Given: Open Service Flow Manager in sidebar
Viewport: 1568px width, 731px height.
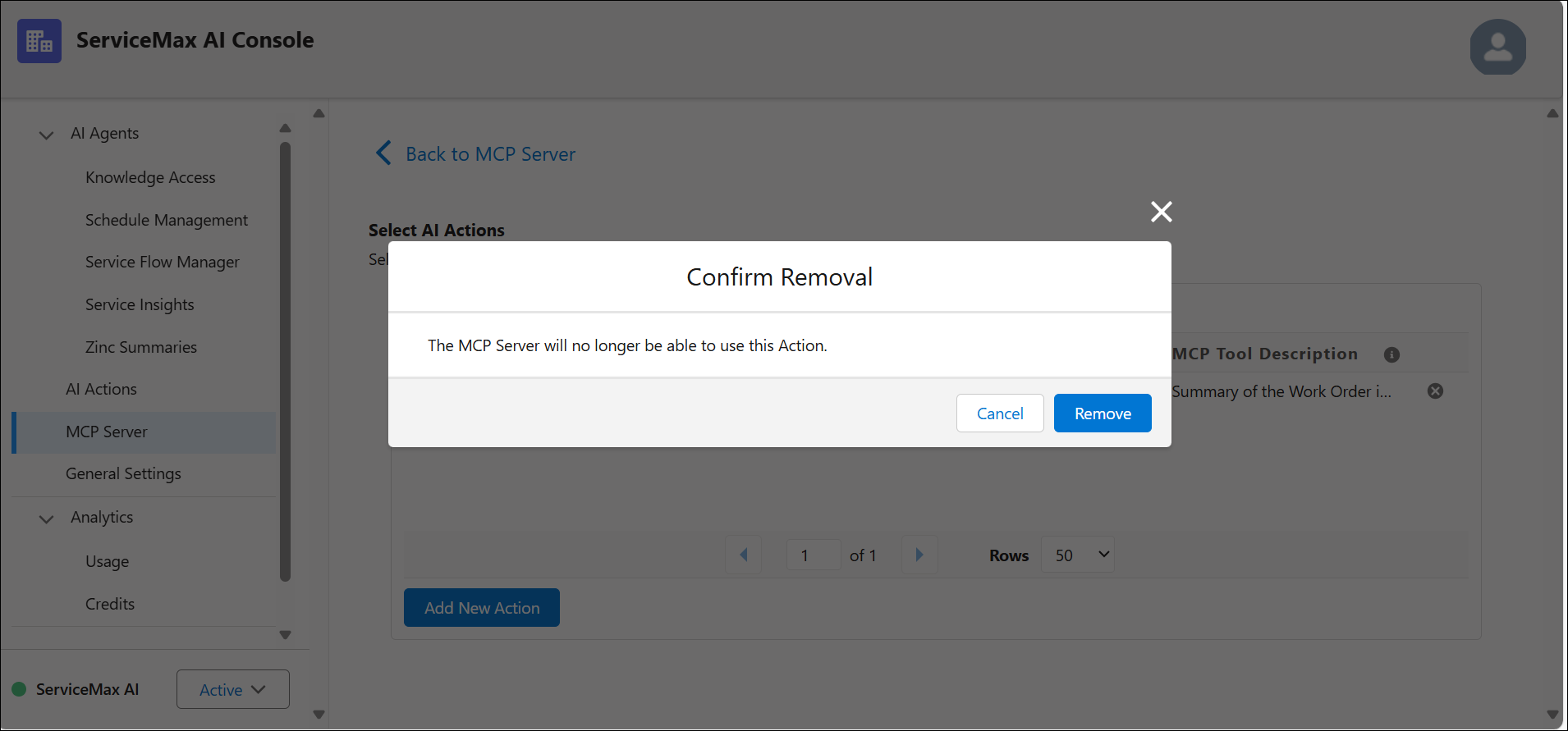Looking at the screenshot, I should (163, 262).
